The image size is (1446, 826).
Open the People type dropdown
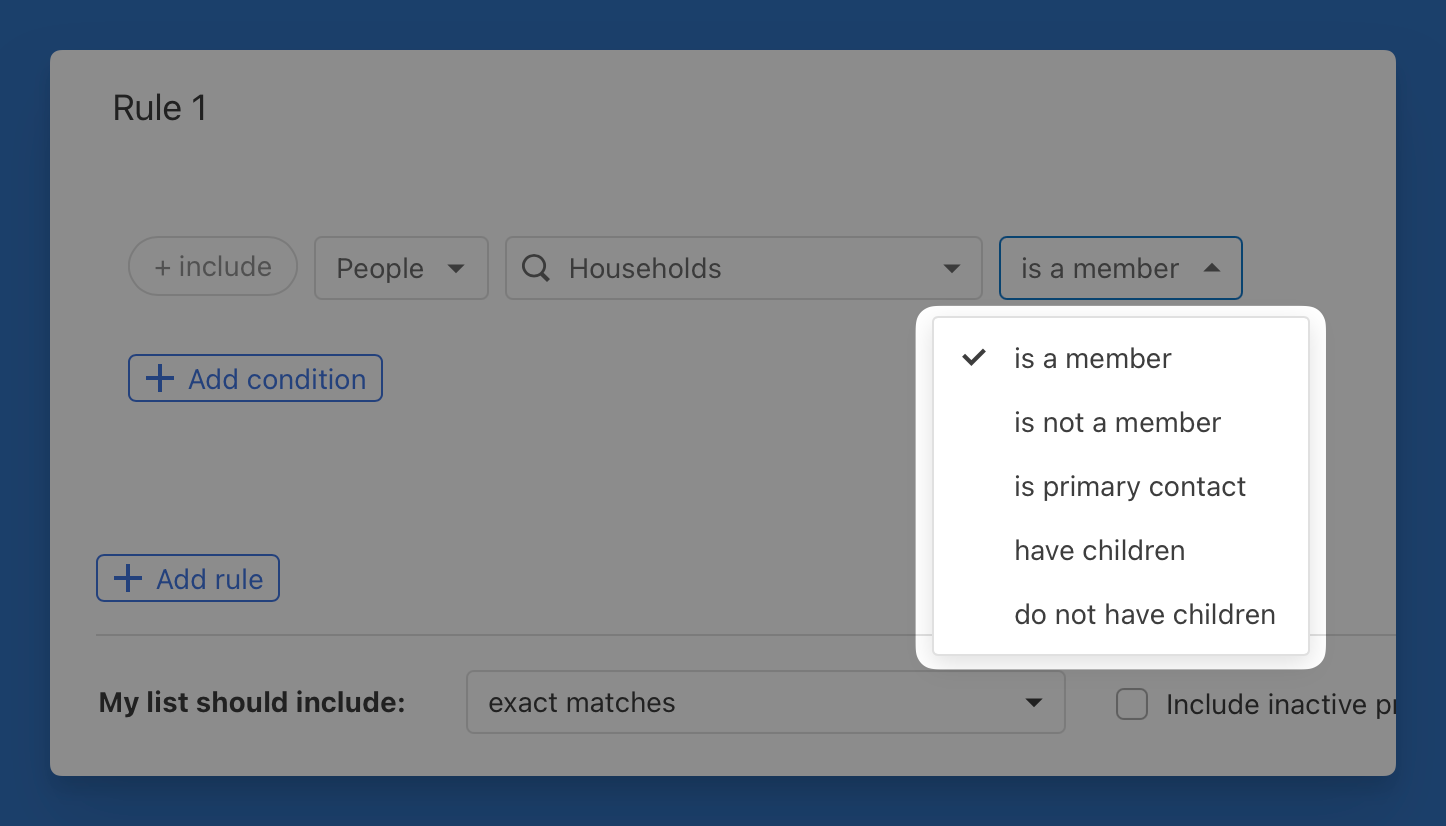tap(401, 268)
